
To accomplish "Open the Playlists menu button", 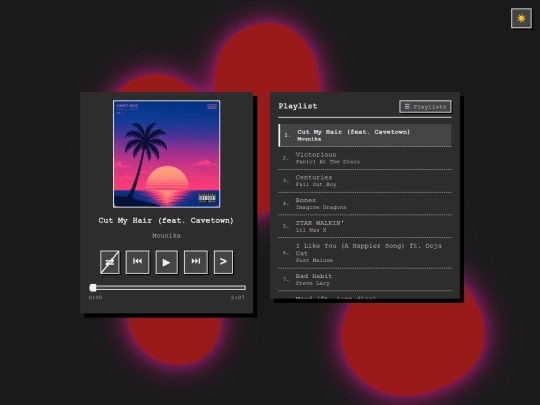I will tap(425, 107).
